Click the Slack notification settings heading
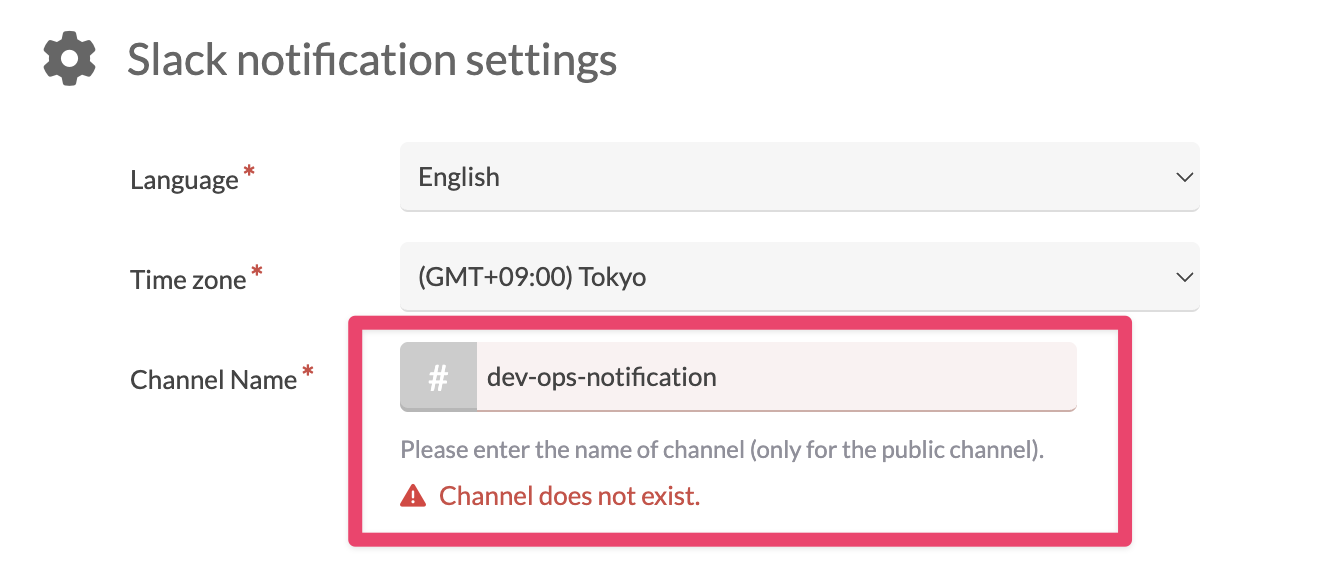1332x566 pixels. coord(372,60)
